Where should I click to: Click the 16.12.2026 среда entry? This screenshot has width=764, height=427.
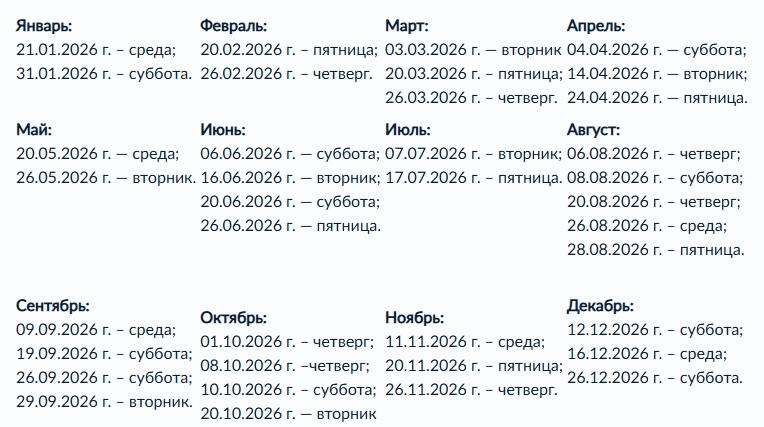(x=647, y=353)
